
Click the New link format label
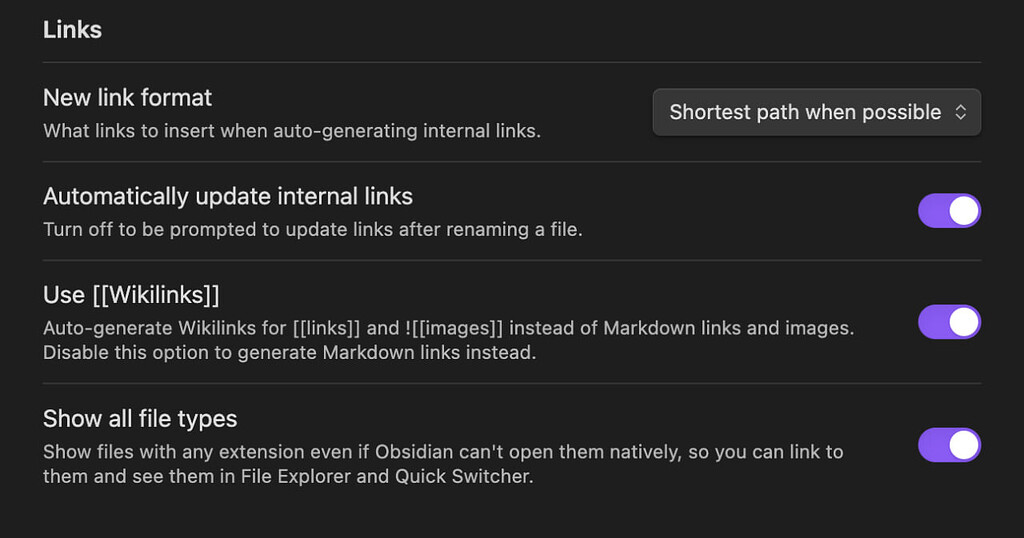tap(127, 97)
